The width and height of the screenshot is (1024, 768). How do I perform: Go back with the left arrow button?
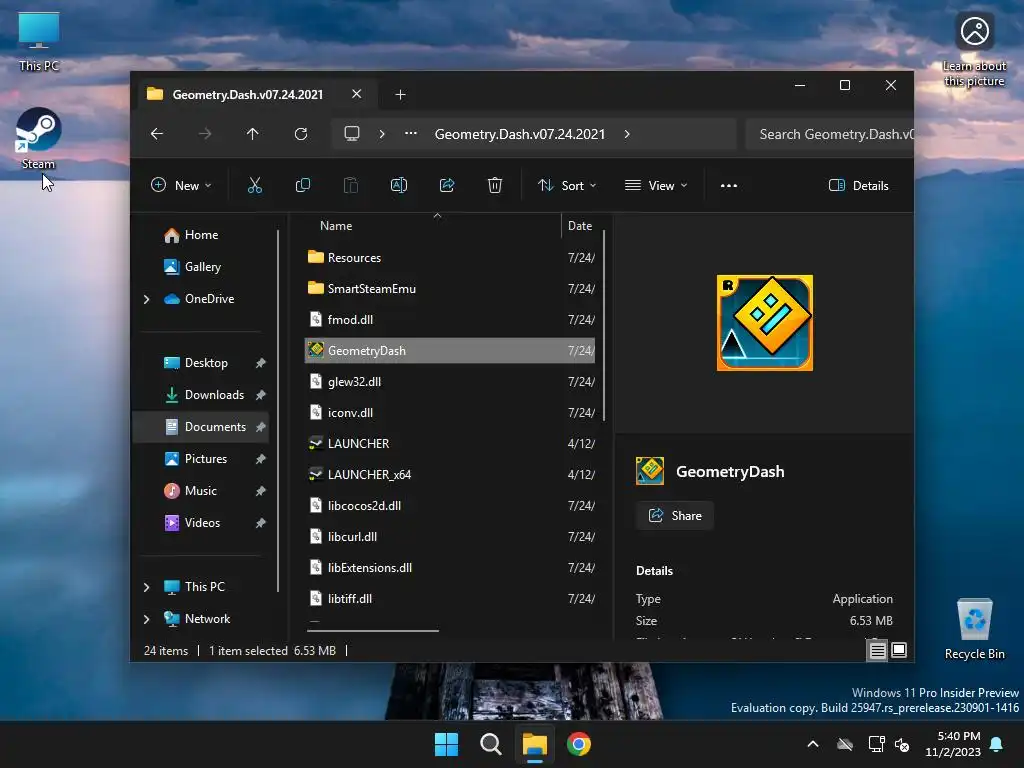point(157,134)
